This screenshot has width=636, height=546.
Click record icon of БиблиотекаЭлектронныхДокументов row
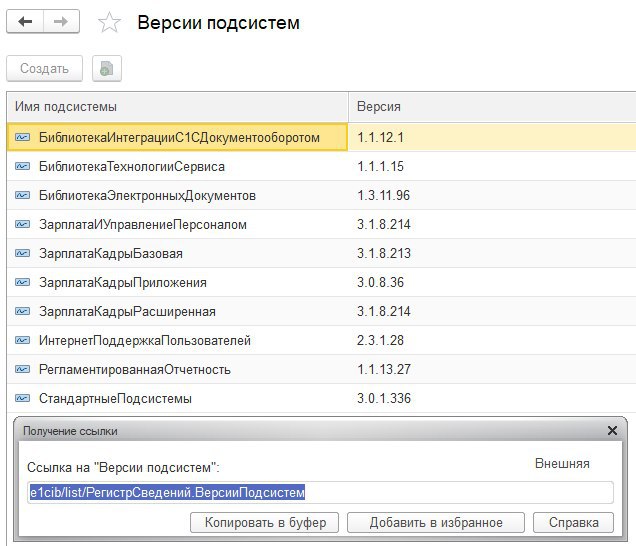(23, 196)
